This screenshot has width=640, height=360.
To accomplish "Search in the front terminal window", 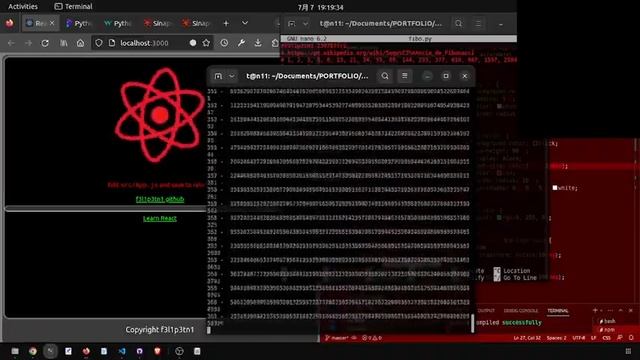I will pyautogui.click(x=385, y=76).
